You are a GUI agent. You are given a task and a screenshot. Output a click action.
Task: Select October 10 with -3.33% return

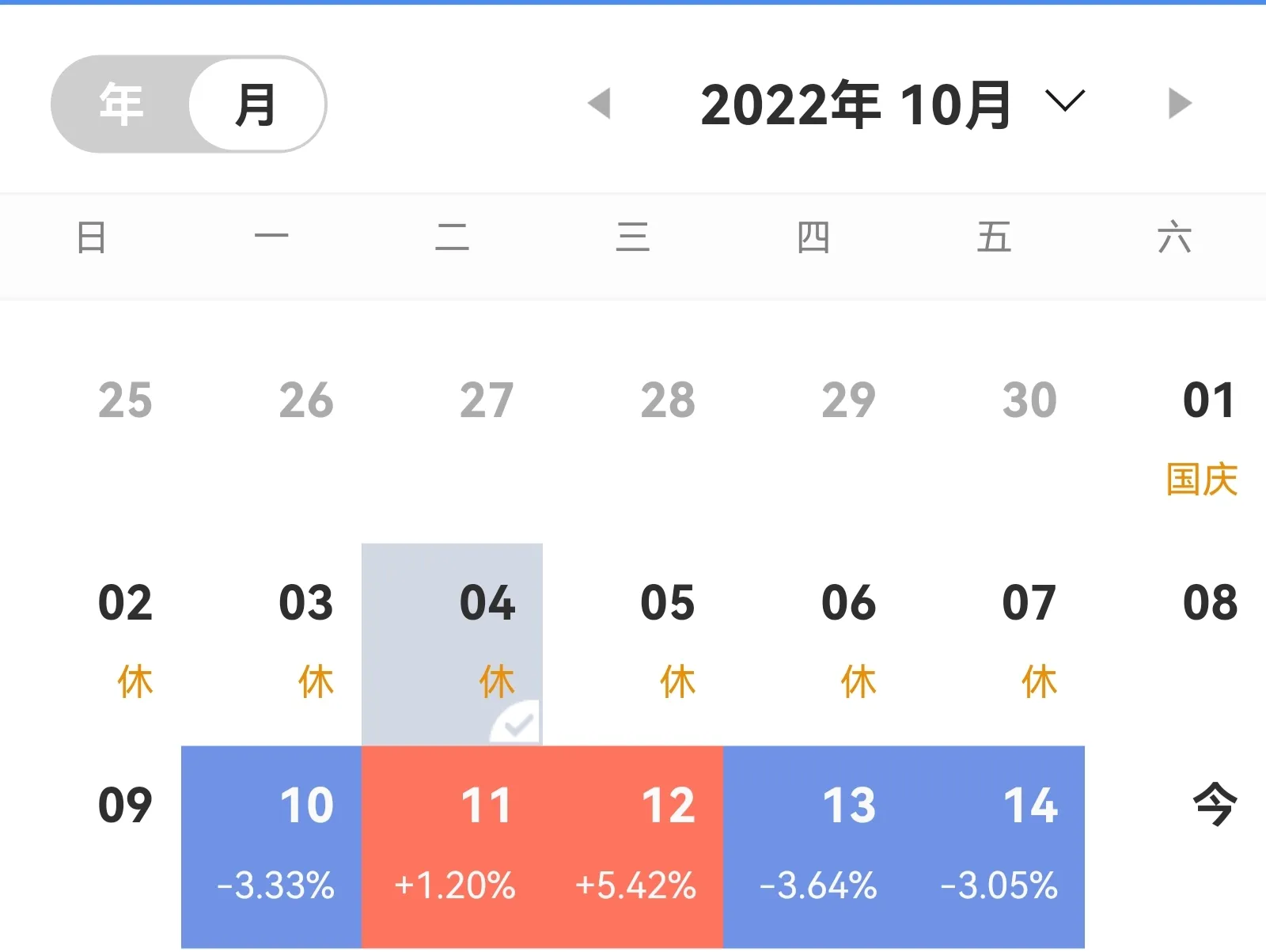pos(271,845)
